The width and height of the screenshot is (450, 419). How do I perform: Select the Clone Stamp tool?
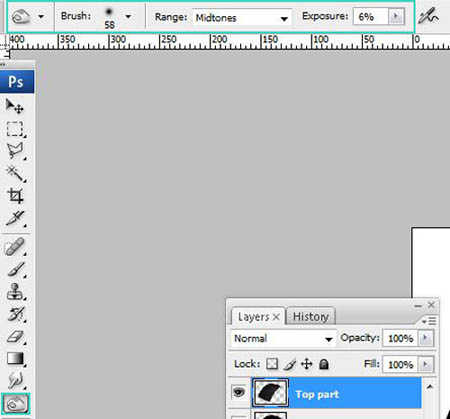click(15, 292)
